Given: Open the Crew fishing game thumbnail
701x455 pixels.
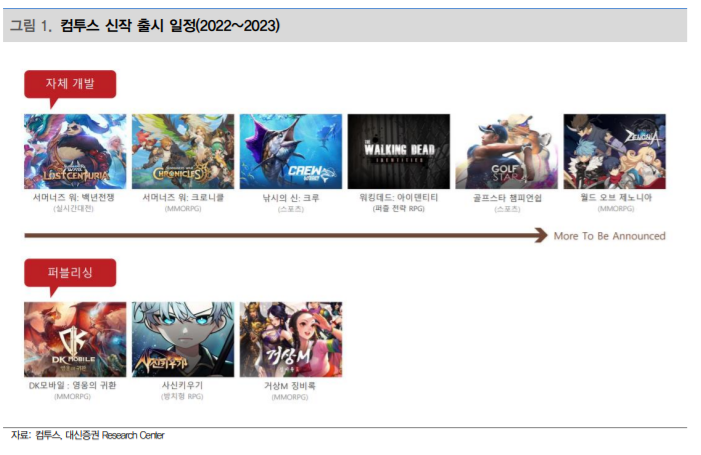Looking at the screenshot, I should coord(291,151).
